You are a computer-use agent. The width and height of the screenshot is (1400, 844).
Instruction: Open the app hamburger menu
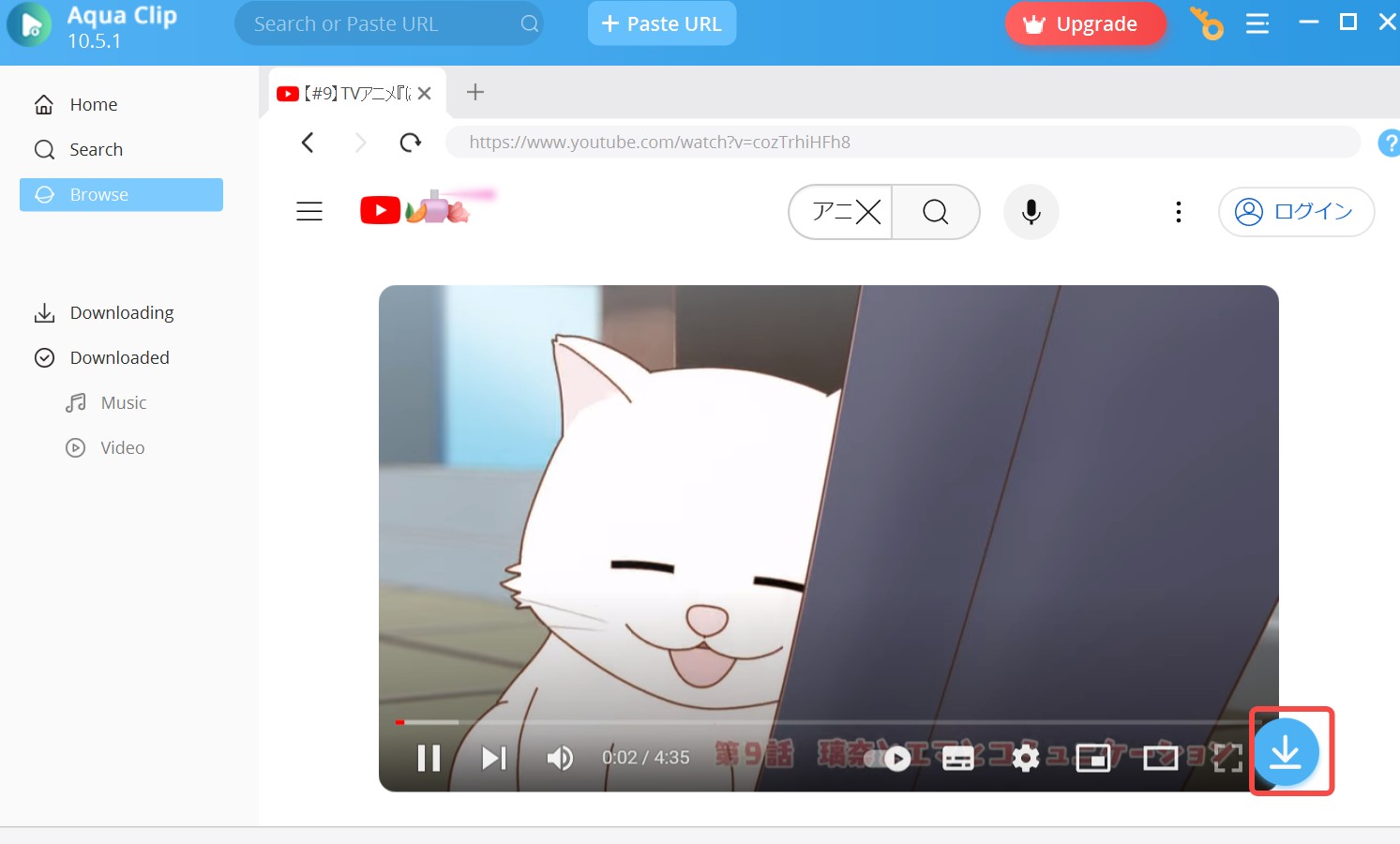coord(1257,23)
